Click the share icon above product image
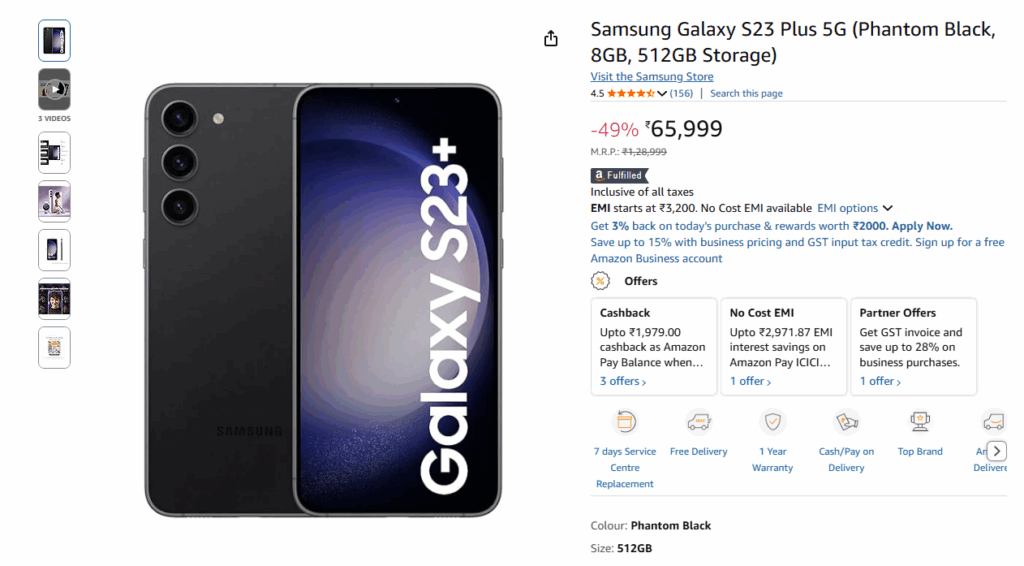This screenshot has width=1024, height=566. (551, 39)
